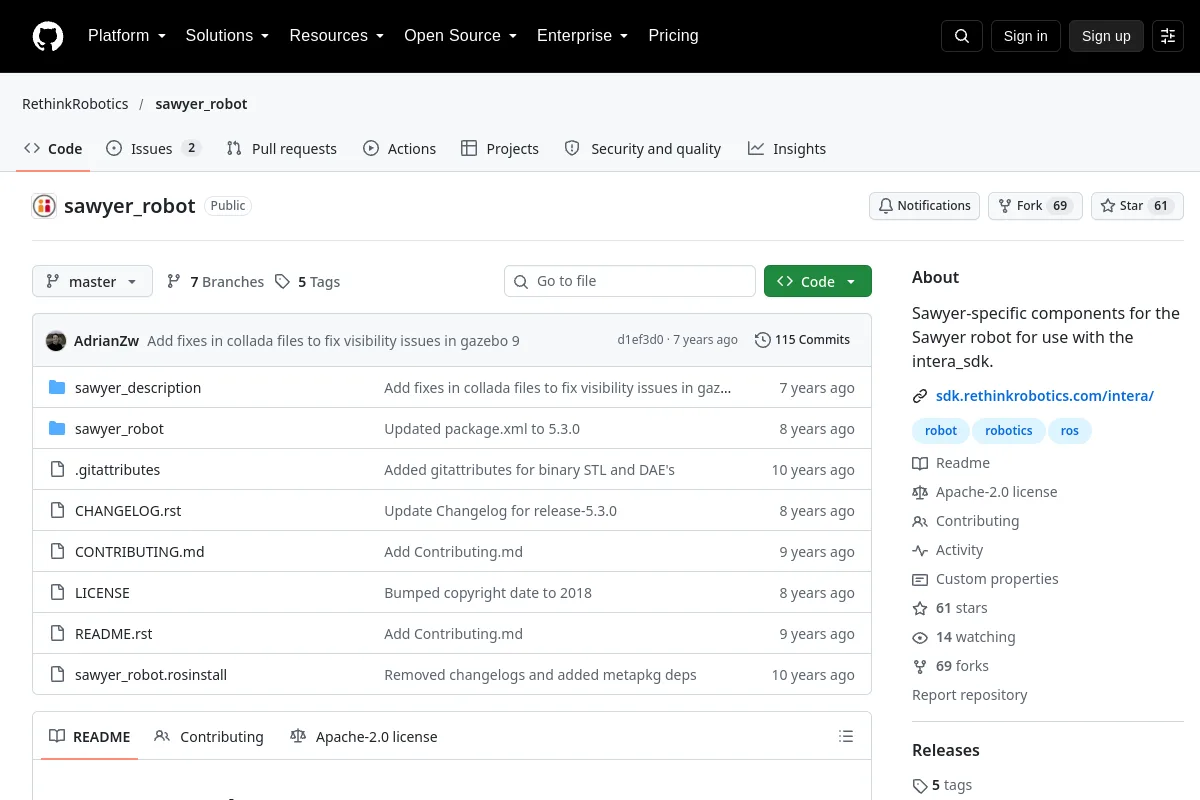Open the Notifications button
1200x800 pixels.
coord(924,206)
